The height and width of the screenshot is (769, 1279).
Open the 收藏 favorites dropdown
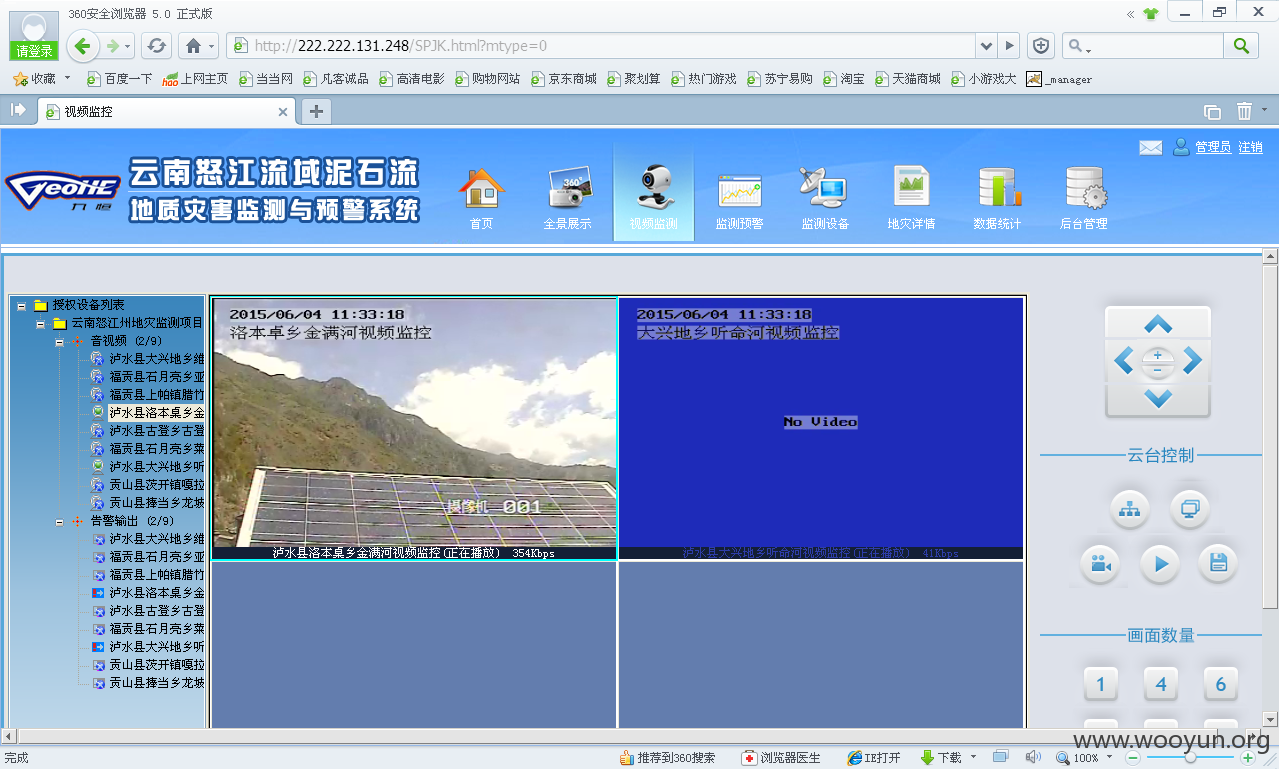(67, 78)
